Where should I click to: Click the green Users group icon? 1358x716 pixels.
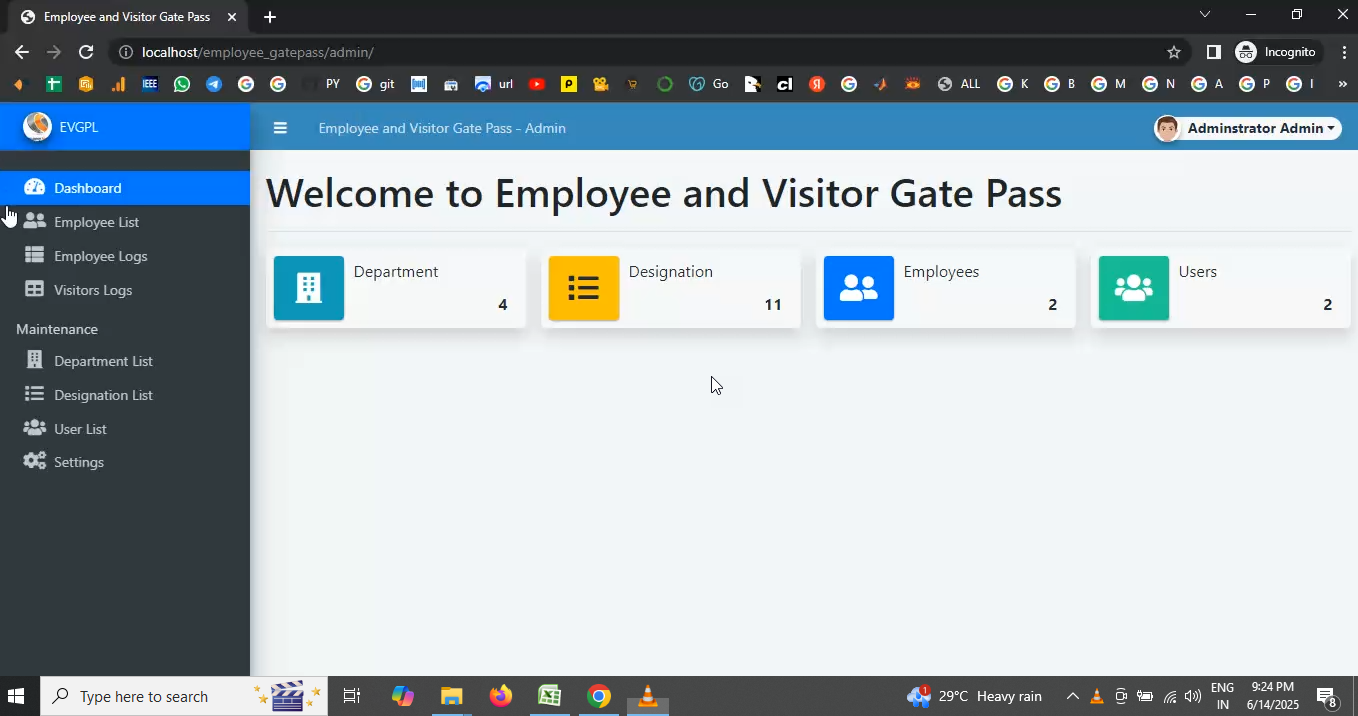1133,288
